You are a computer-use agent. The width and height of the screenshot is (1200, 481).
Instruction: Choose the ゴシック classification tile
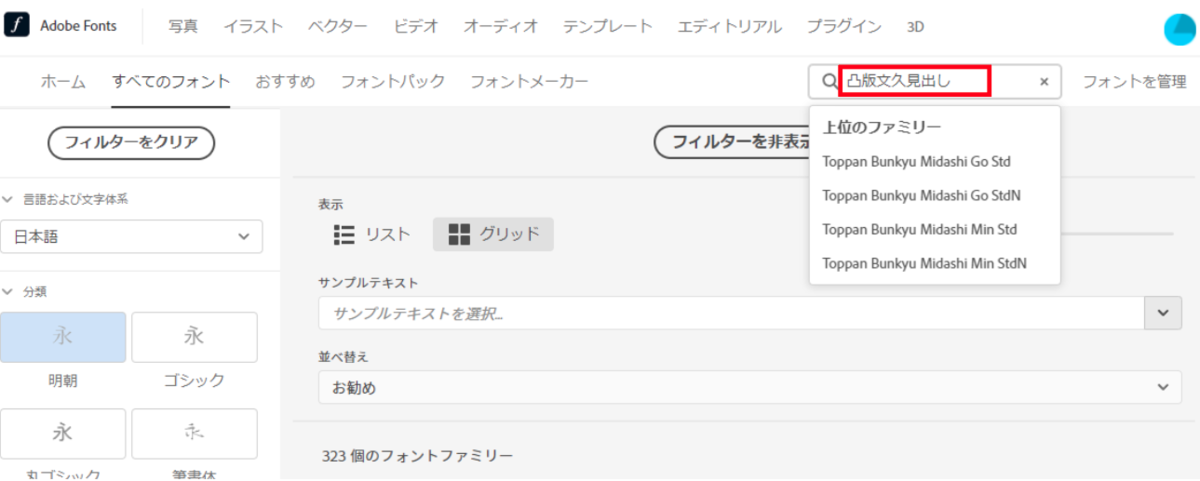(x=194, y=337)
